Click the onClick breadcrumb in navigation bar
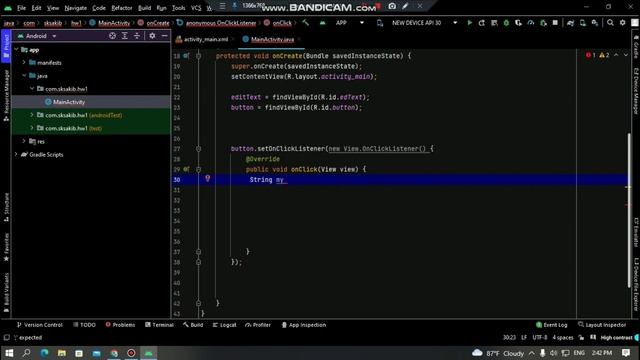640x360 pixels. [x=282, y=23]
